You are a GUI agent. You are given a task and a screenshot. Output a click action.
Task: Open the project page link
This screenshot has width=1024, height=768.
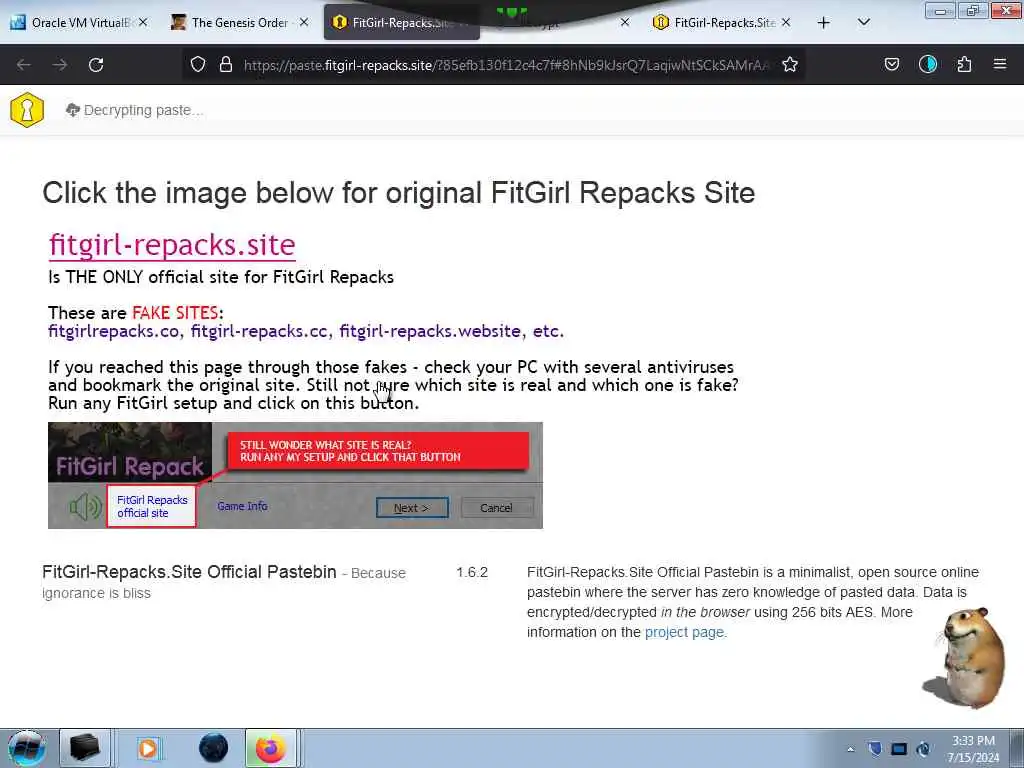pyautogui.click(x=684, y=632)
